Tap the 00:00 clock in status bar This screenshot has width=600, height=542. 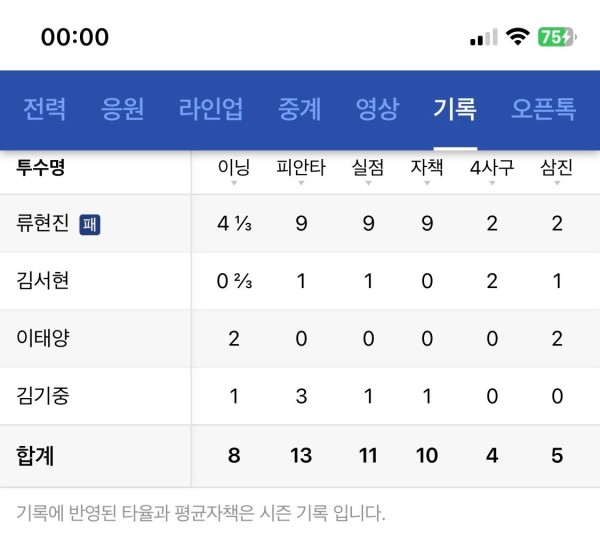pyautogui.click(x=75, y=37)
